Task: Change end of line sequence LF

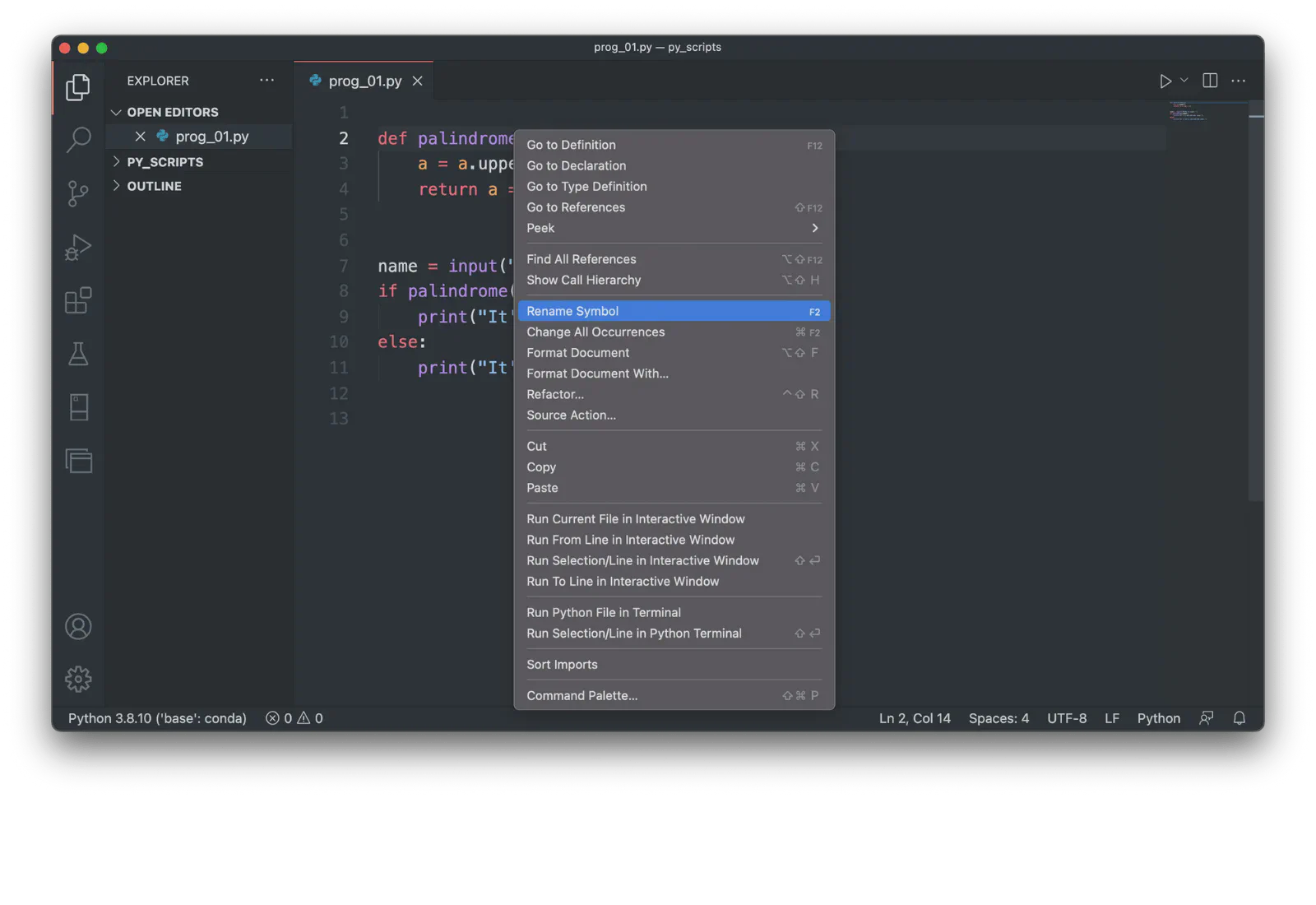Action: pyautogui.click(x=1112, y=718)
